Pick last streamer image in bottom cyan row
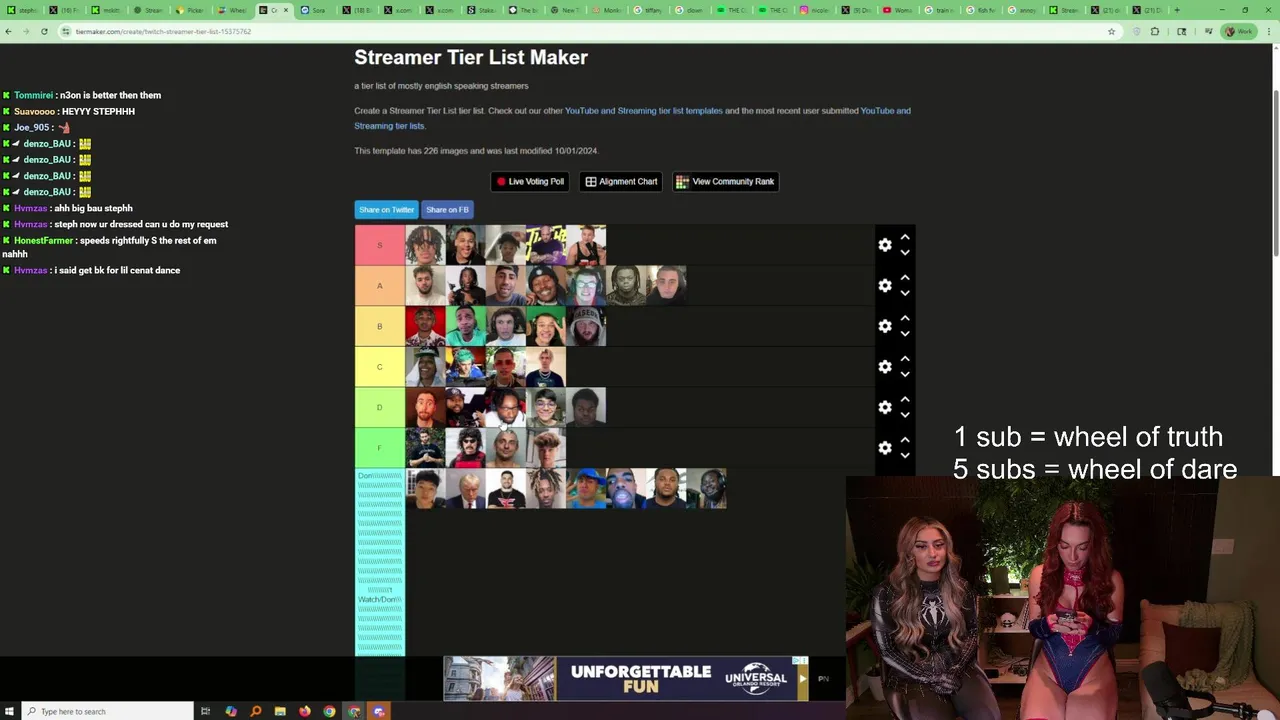1280x720 pixels. pos(706,489)
